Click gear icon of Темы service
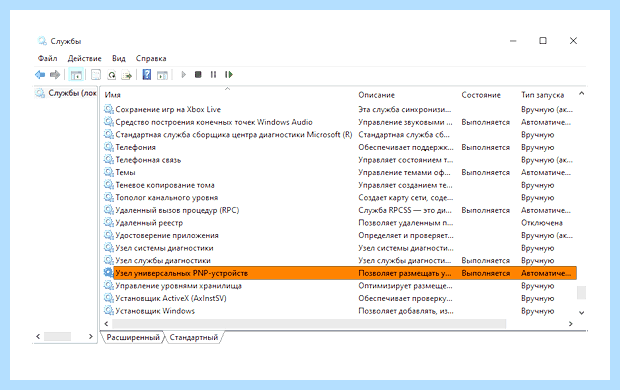This screenshot has height=390, width=620. point(109,172)
